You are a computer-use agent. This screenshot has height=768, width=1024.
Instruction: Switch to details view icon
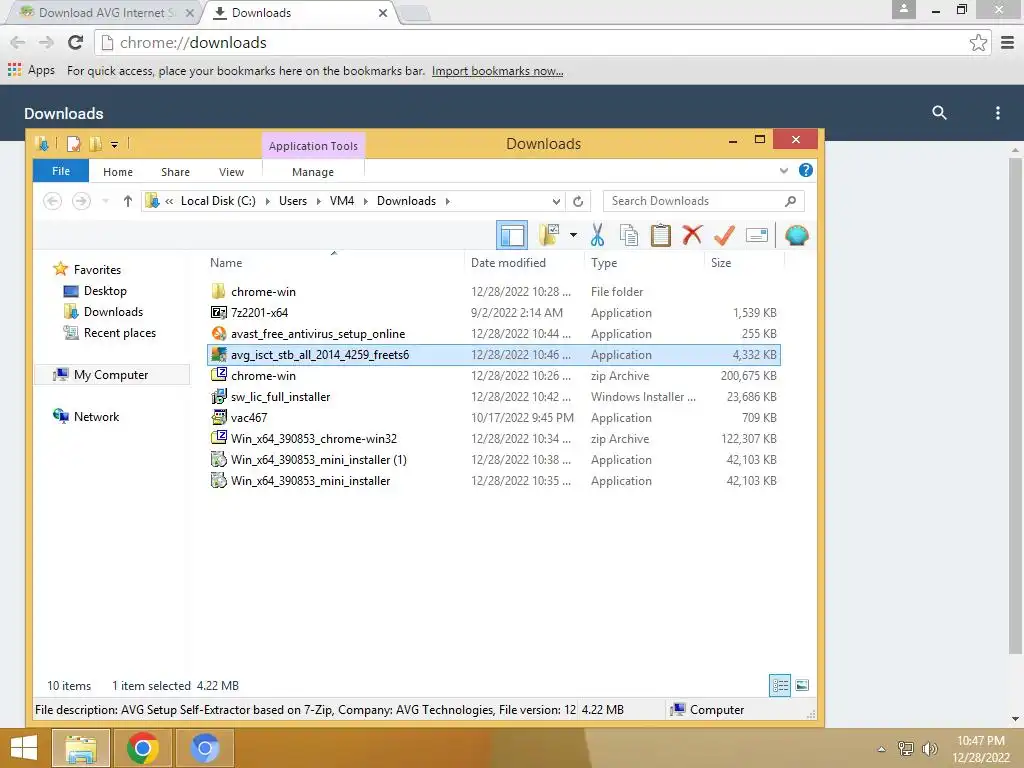click(x=780, y=685)
